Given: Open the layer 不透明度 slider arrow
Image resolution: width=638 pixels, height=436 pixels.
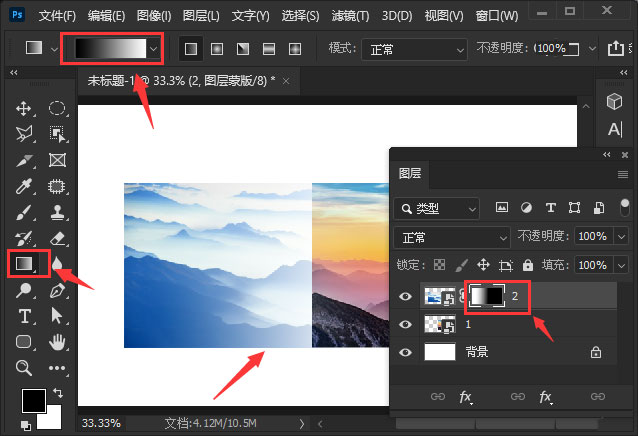Looking at the screenshot, I should click(x=622, y=236).
